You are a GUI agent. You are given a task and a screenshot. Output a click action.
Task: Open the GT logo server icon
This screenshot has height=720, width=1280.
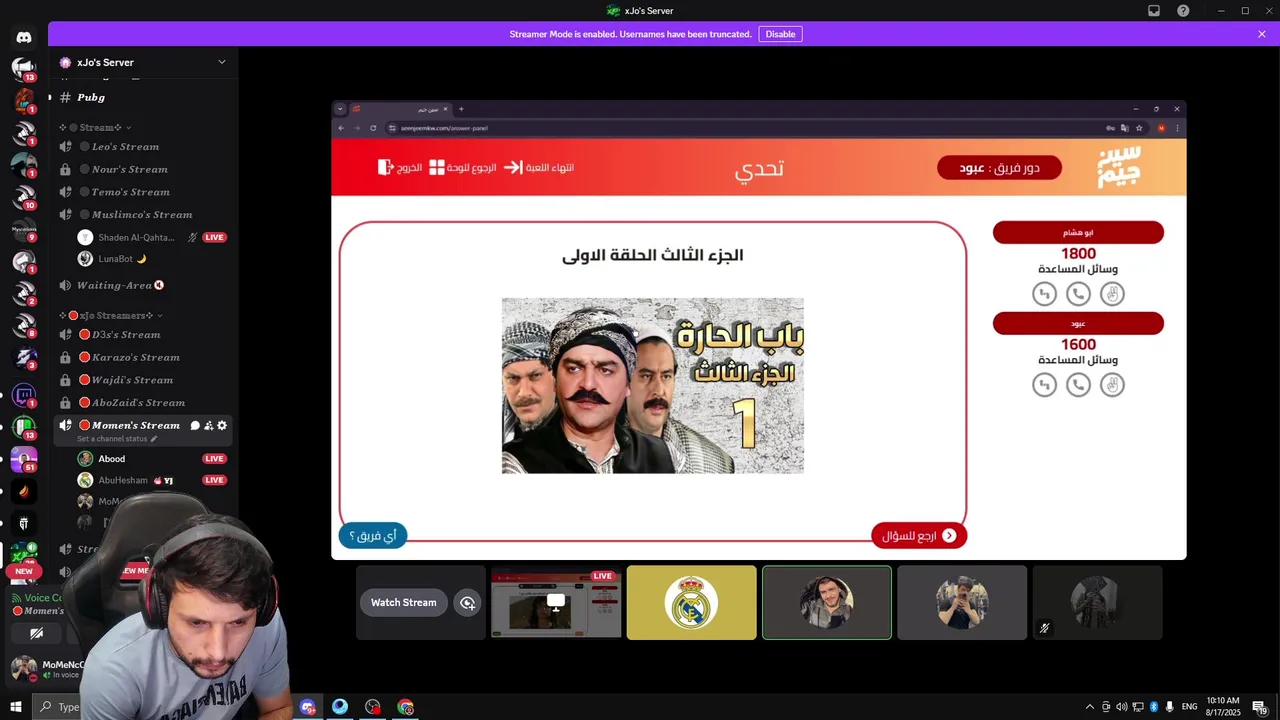[24, 523]
